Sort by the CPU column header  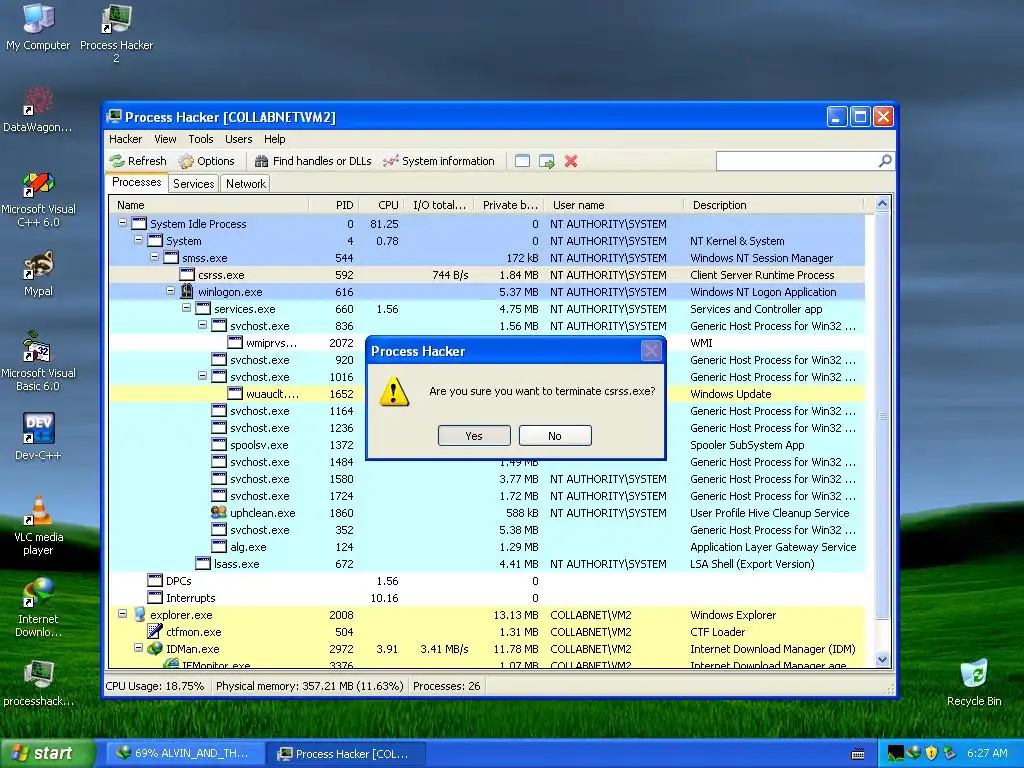(381, 205)
